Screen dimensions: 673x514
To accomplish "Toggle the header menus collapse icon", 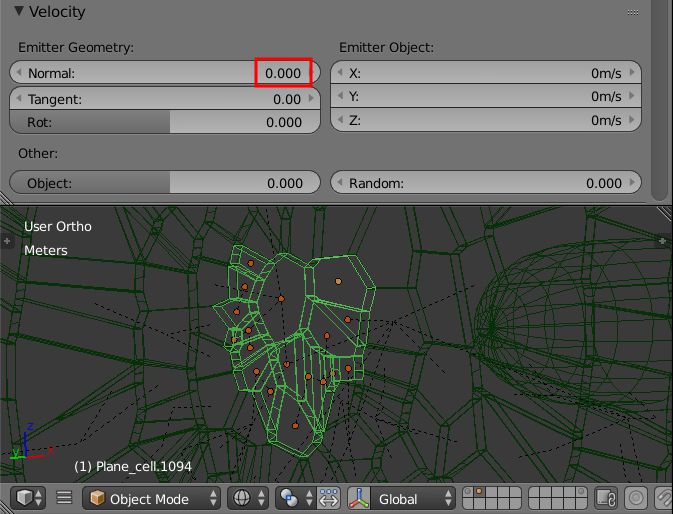I will coord(64,498).
